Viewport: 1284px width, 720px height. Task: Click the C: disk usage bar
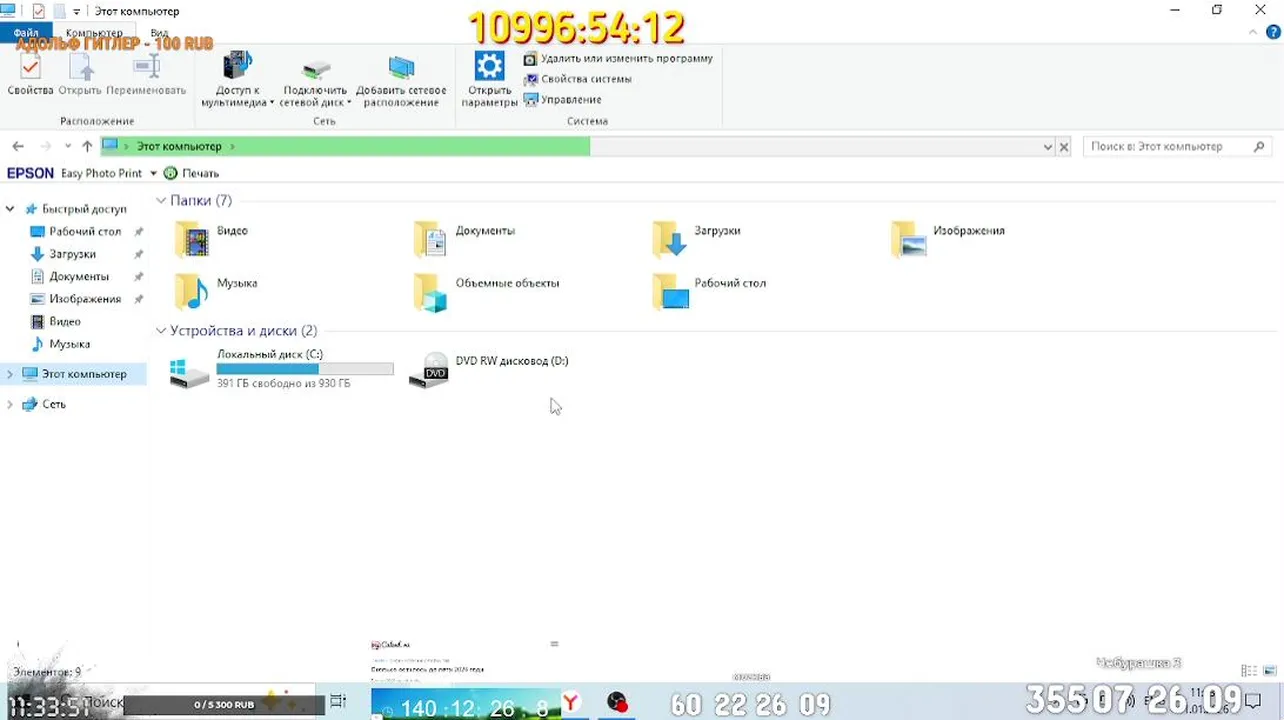point(305,369)
